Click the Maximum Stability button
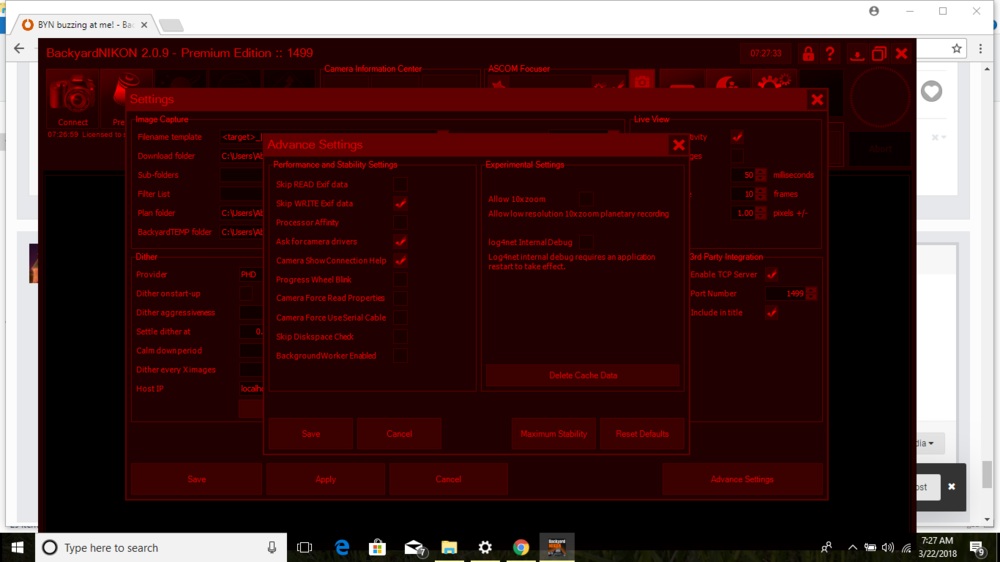 click(554, 434)
